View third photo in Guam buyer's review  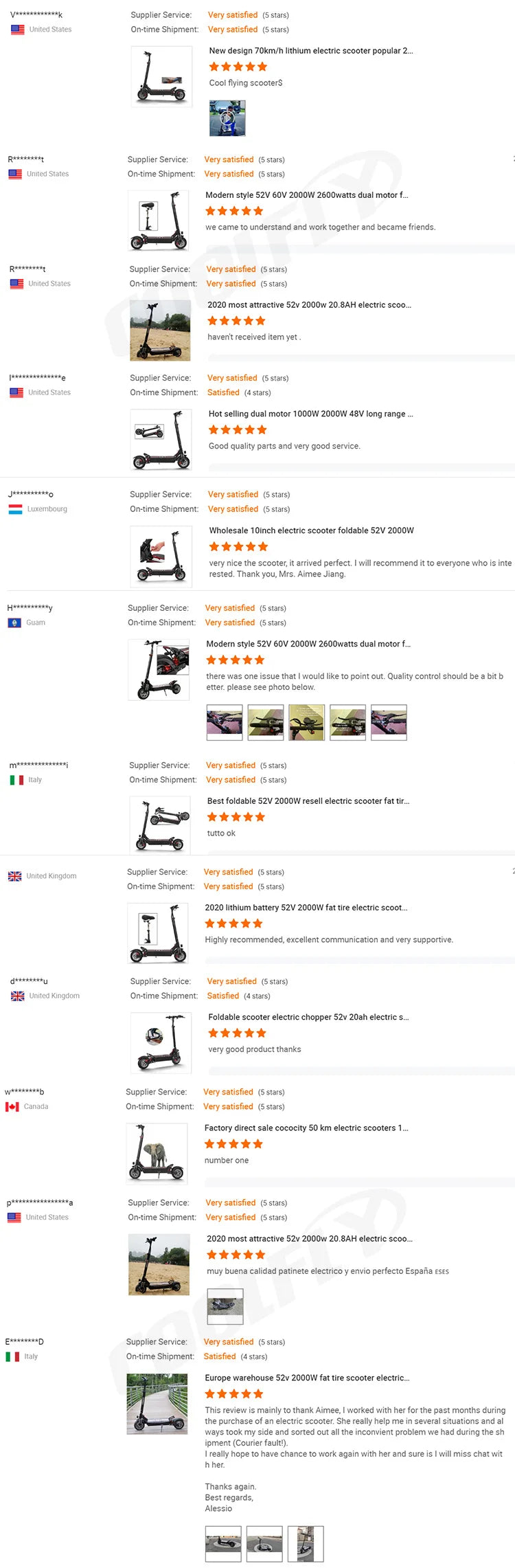click(307, 722)
